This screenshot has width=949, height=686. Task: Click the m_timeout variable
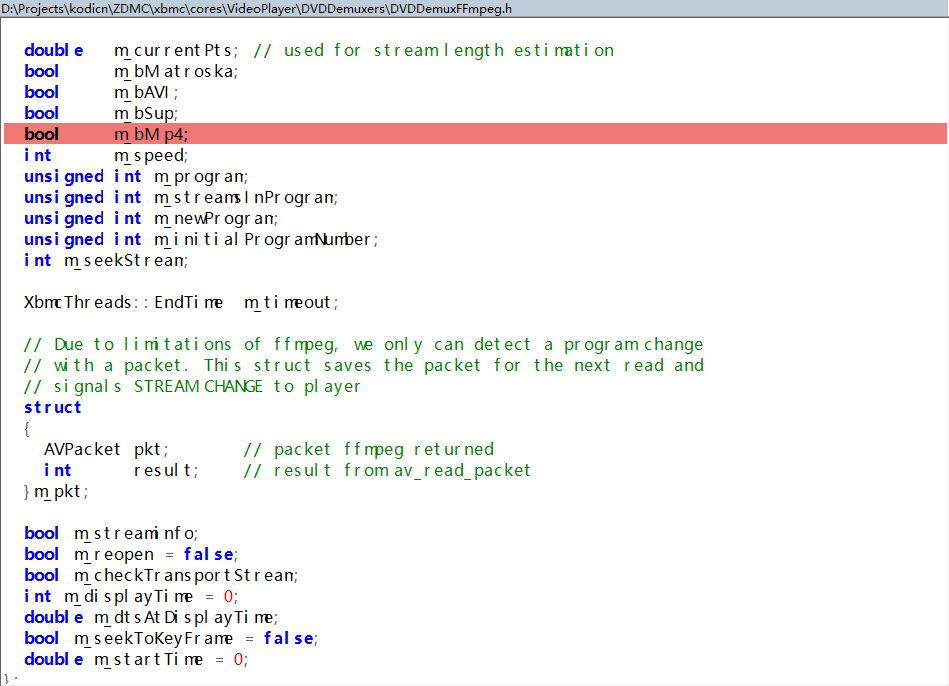(291, 302)
